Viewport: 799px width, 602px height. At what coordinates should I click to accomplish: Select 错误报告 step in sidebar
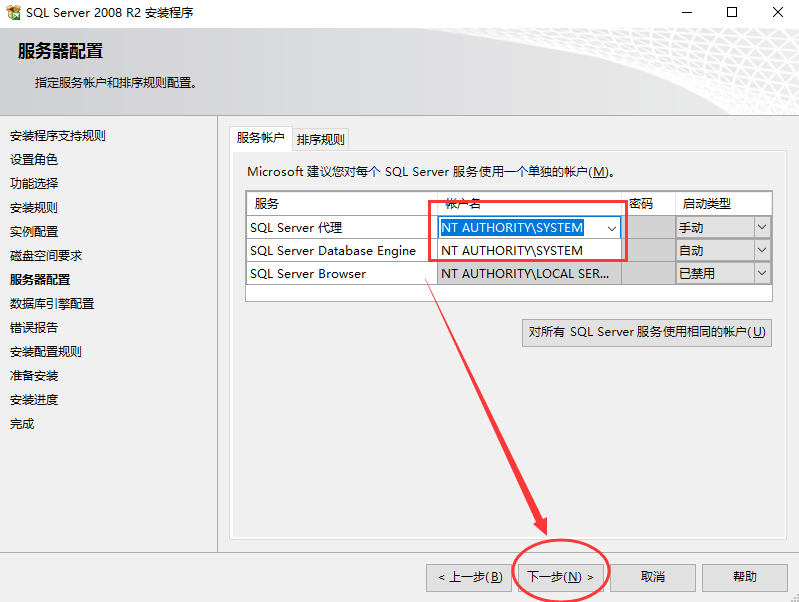pyautogui.click(x=34, y=327)
